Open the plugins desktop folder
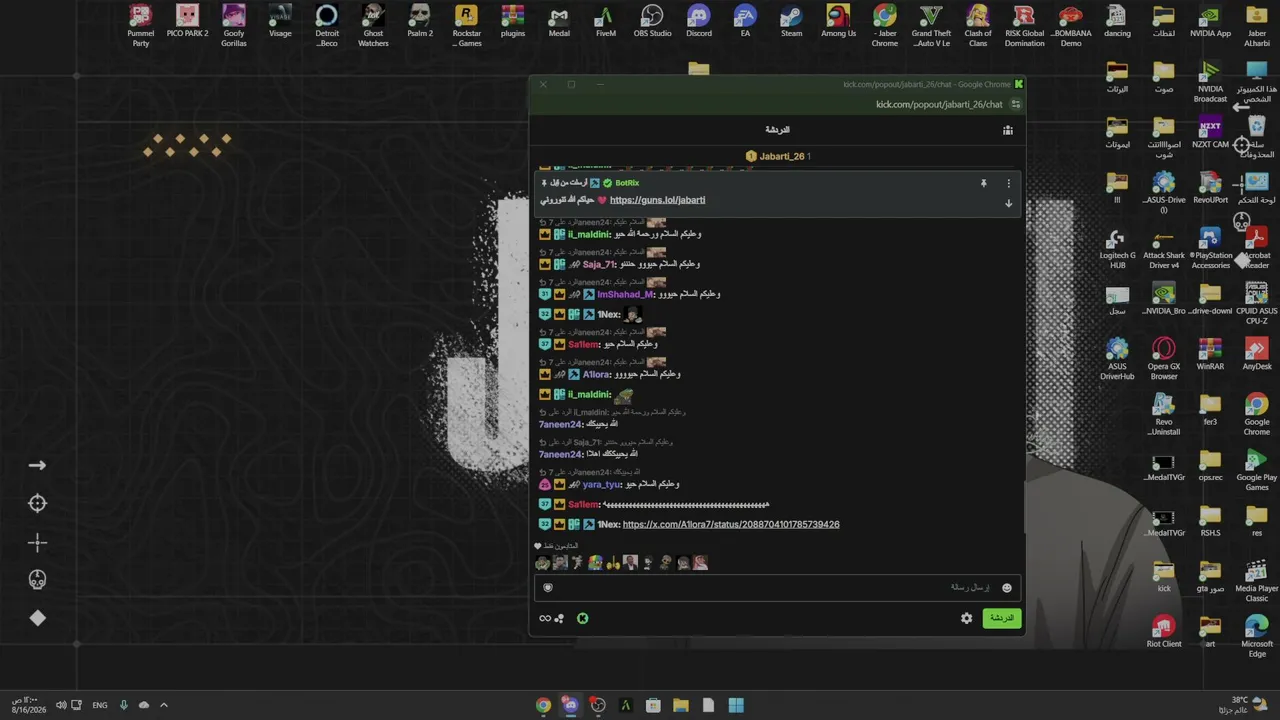Screen dimensions: 1280x720 point(512,22)
